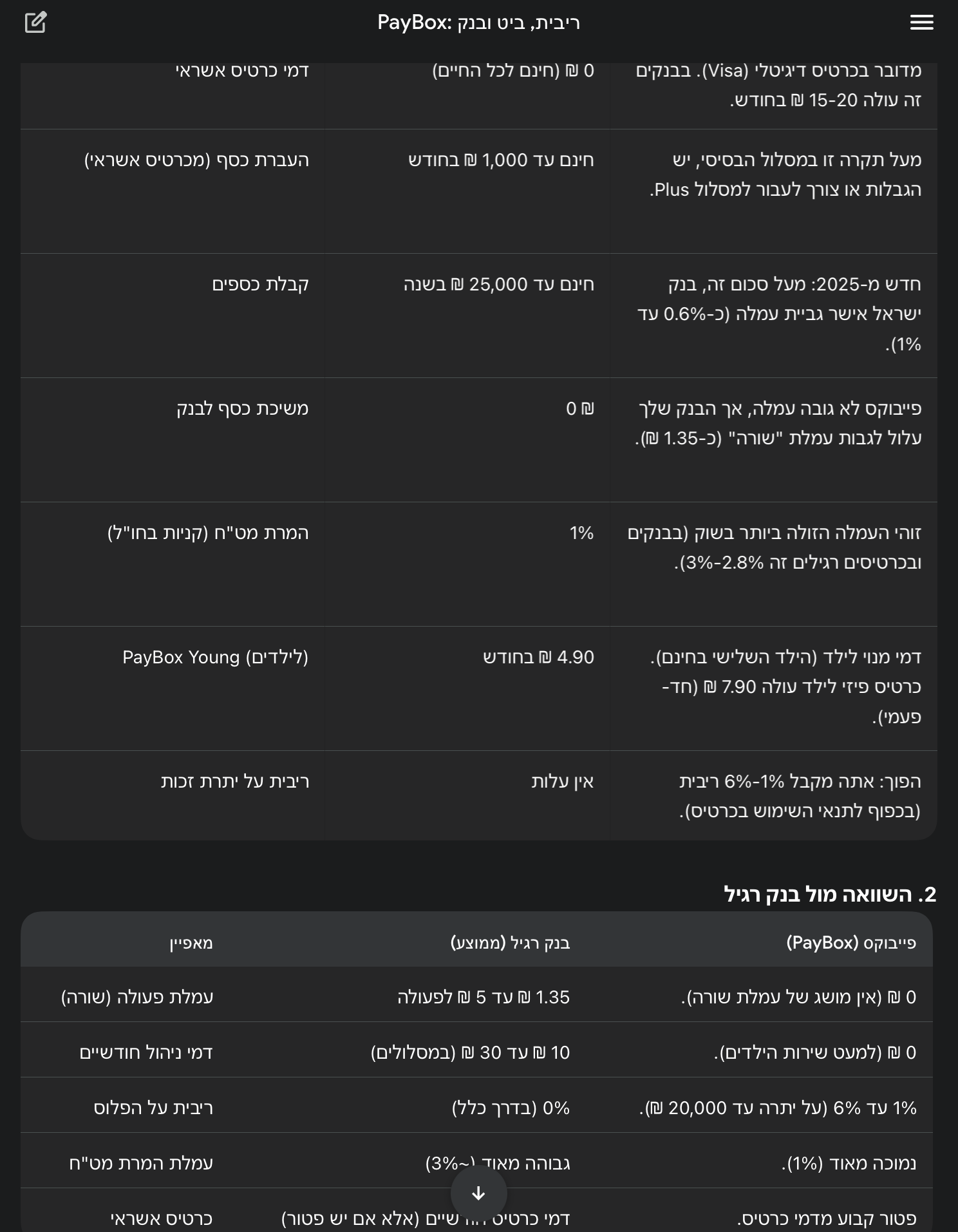The image size is (958, 1232).
Task: Click the 'אין עלות' cell
Action: pyautogui.click(x=562, y=782)
